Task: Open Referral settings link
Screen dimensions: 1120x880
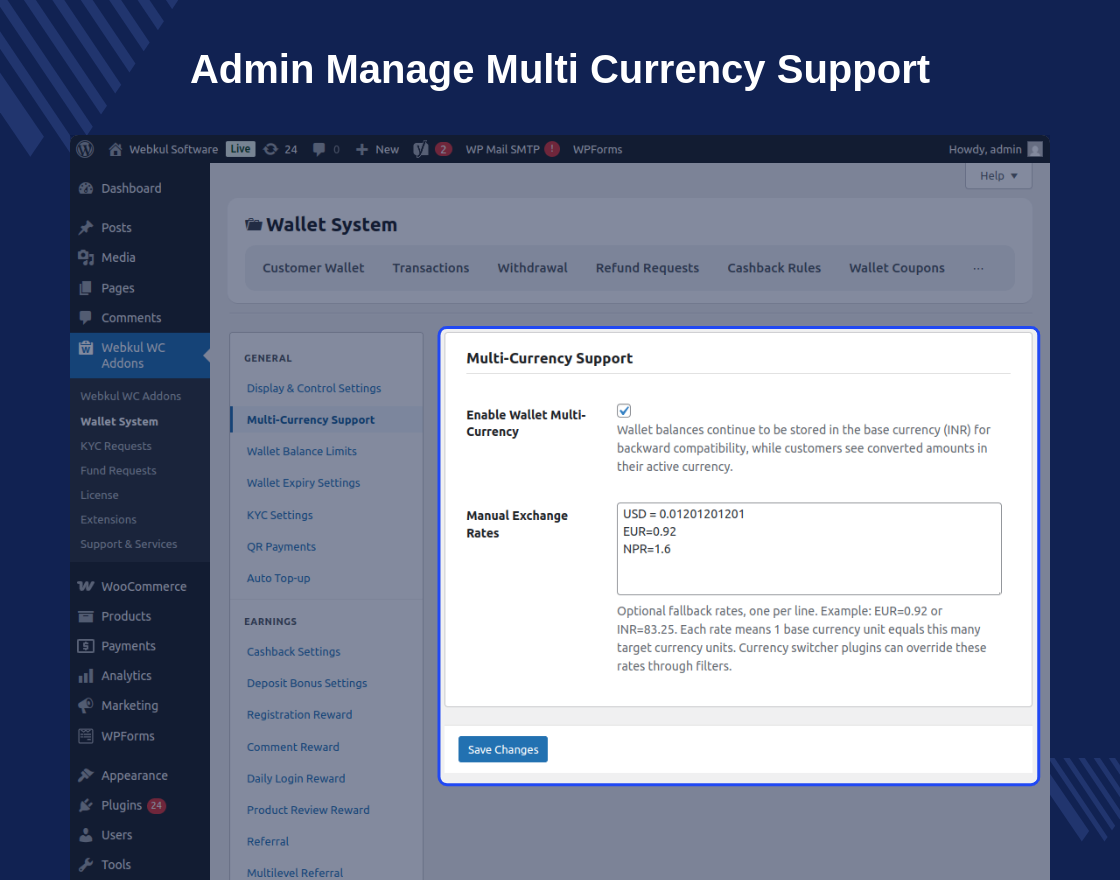Action: 268,841
